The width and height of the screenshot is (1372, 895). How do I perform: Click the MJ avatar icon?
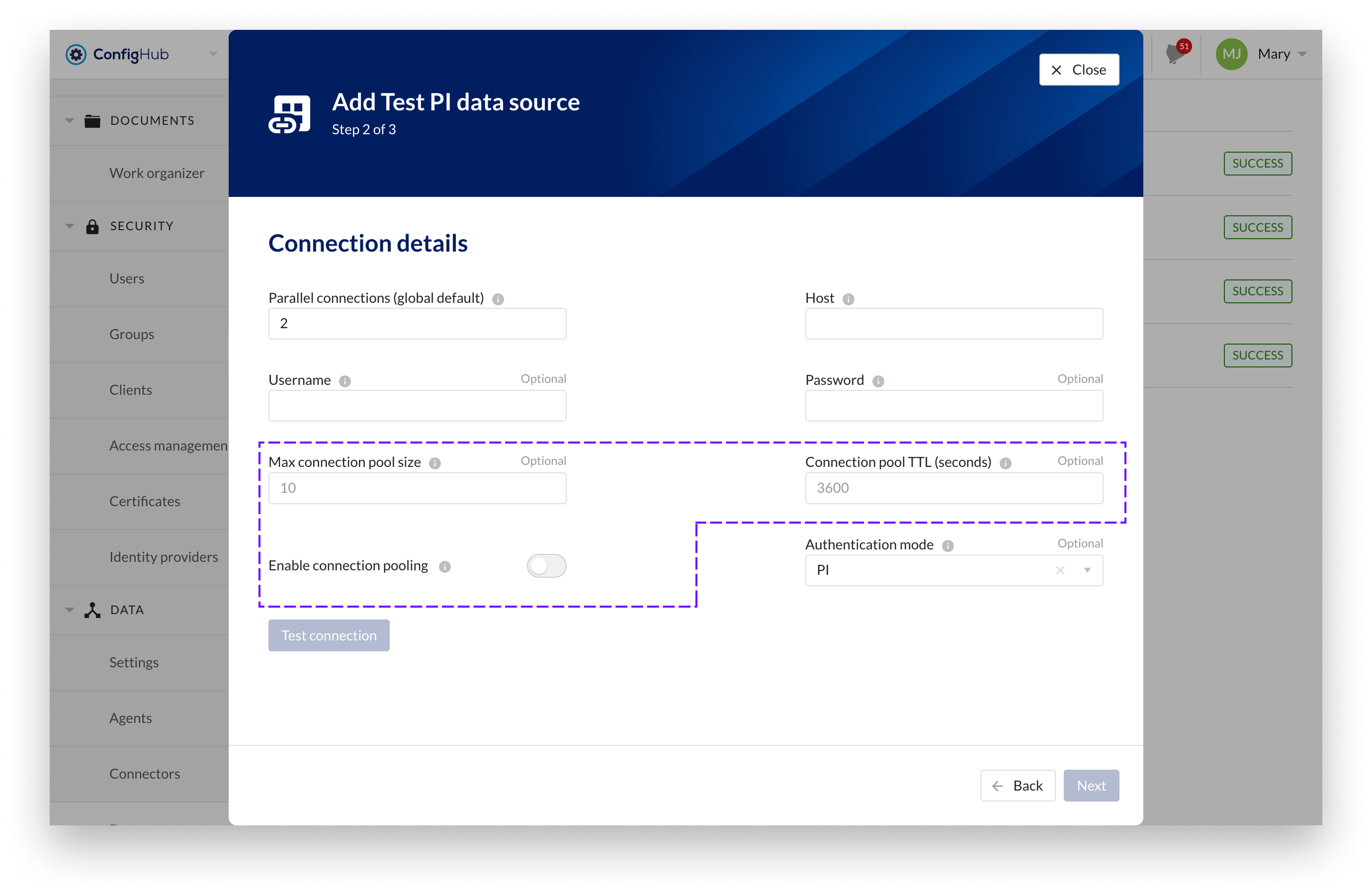point(1231,54)
